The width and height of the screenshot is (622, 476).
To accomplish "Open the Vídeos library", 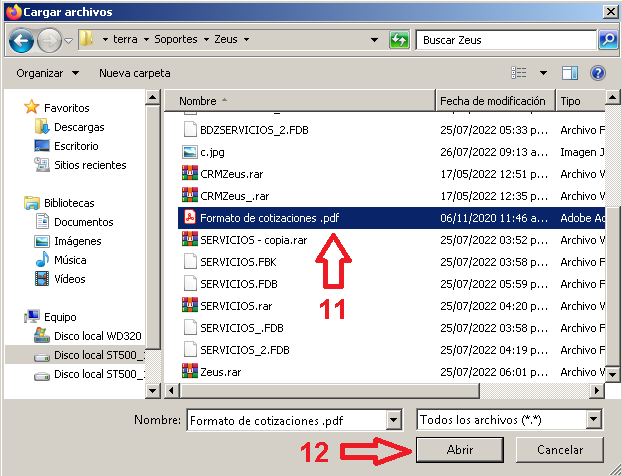I will pyautogui.click(x=70, y=279).
